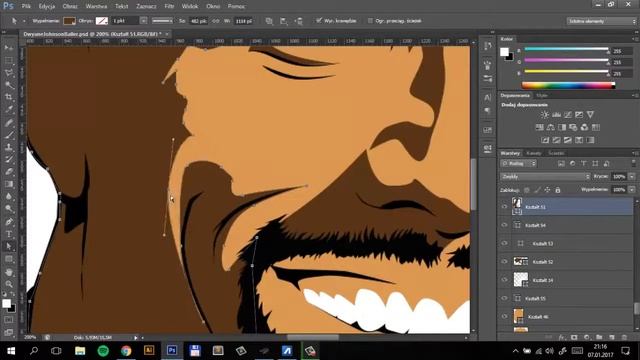Add a Curves adjustment layer

(567, 115)
